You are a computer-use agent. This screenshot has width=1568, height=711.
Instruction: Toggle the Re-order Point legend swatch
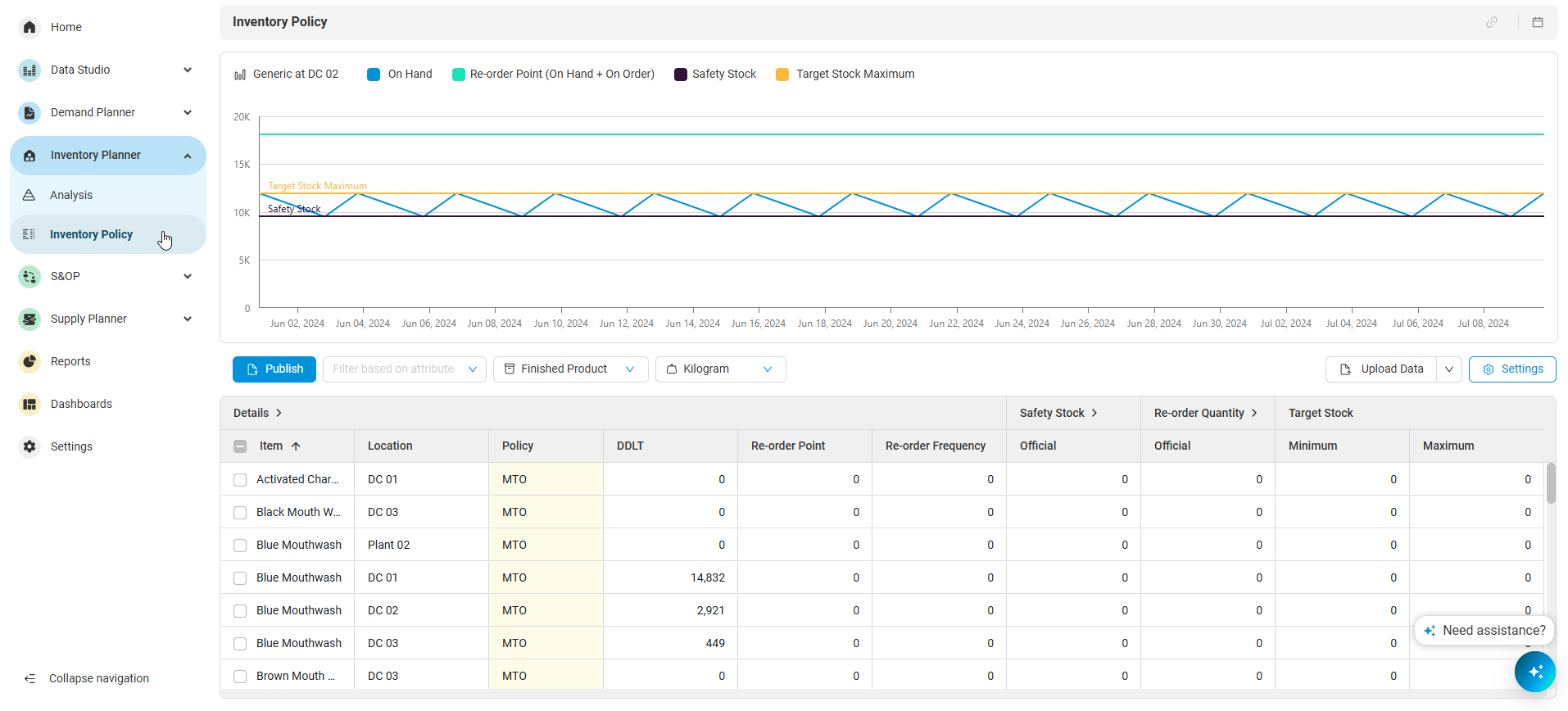point(459,75)
